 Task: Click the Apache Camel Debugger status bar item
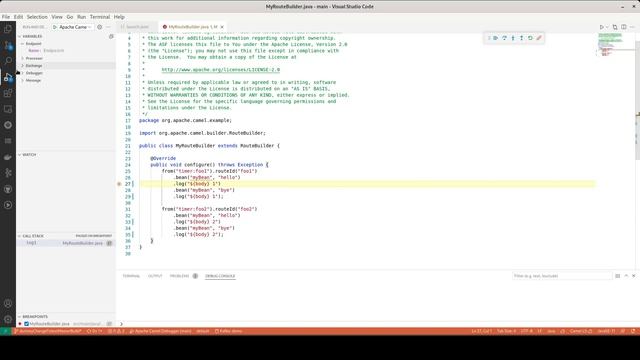pos(160,331)
